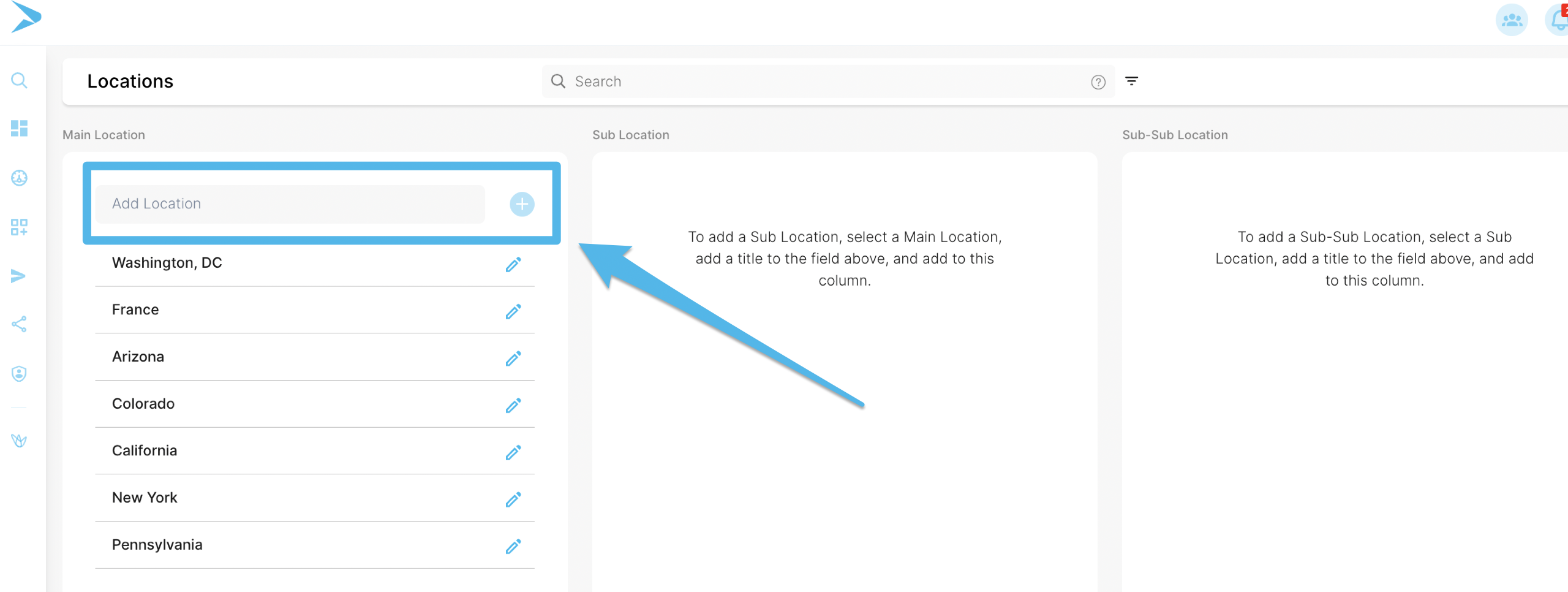Viewport: 1568px width, 592px height.
Task: Open the dashboard tiles icon in sidebar
Action: click(19, 128)
